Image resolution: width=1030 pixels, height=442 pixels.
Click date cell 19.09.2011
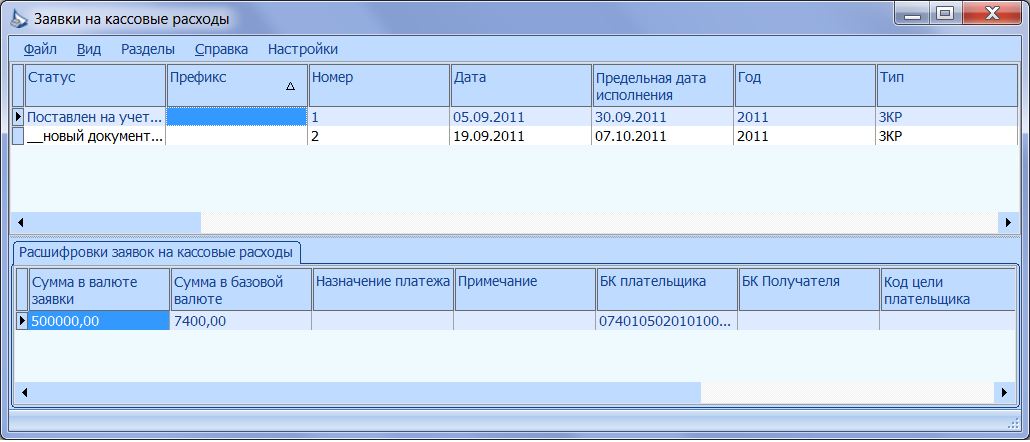[521, 136]
